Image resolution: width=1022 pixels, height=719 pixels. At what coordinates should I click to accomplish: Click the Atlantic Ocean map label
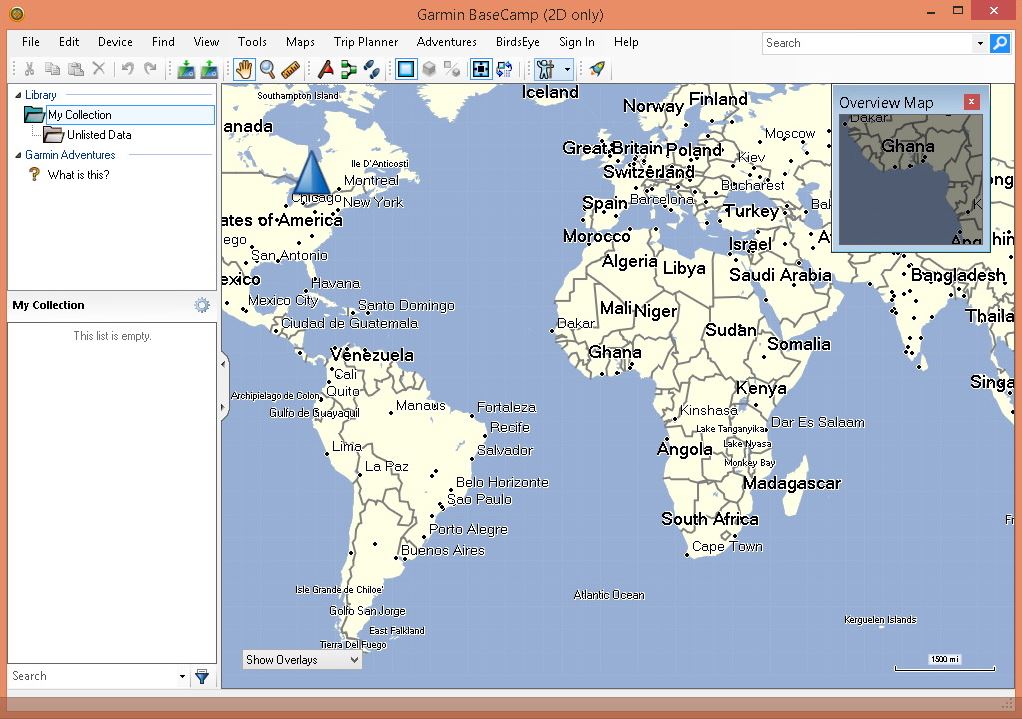pyautogui.click(x=609, y=594)
